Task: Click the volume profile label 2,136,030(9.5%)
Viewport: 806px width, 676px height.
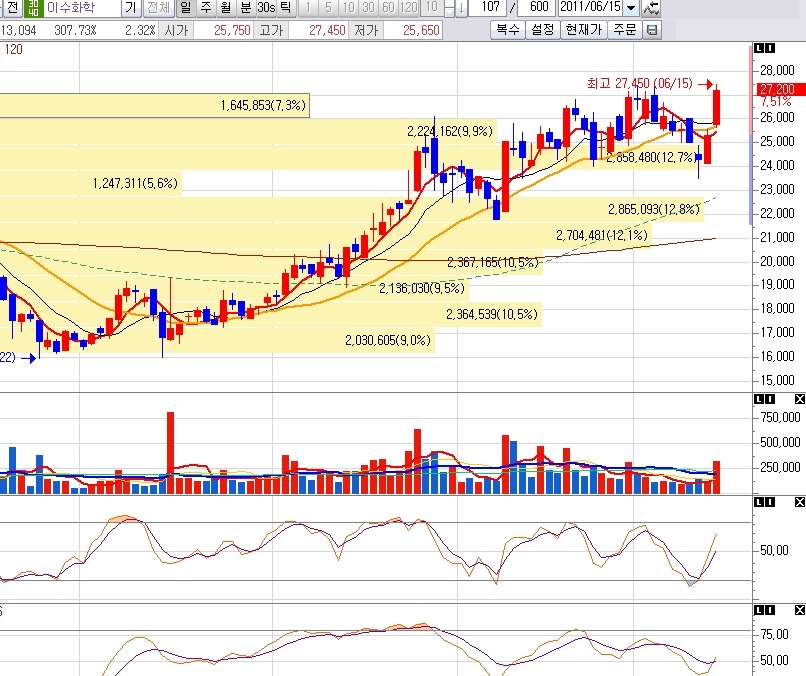Action: click(x=422, y=288)
